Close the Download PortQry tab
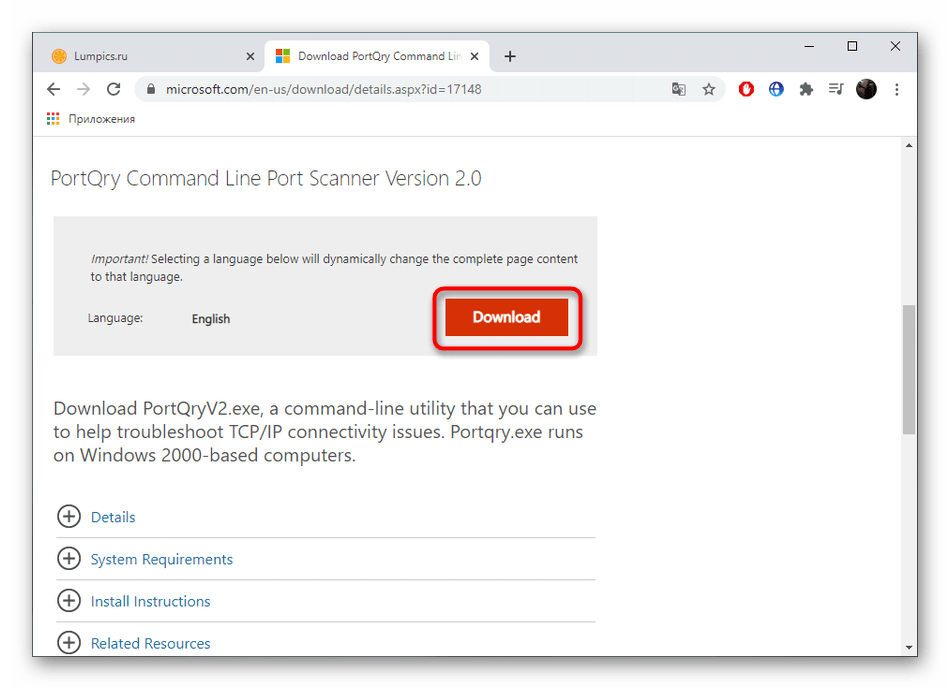Viewport: 950px width, 689px height. pos(475,56)
